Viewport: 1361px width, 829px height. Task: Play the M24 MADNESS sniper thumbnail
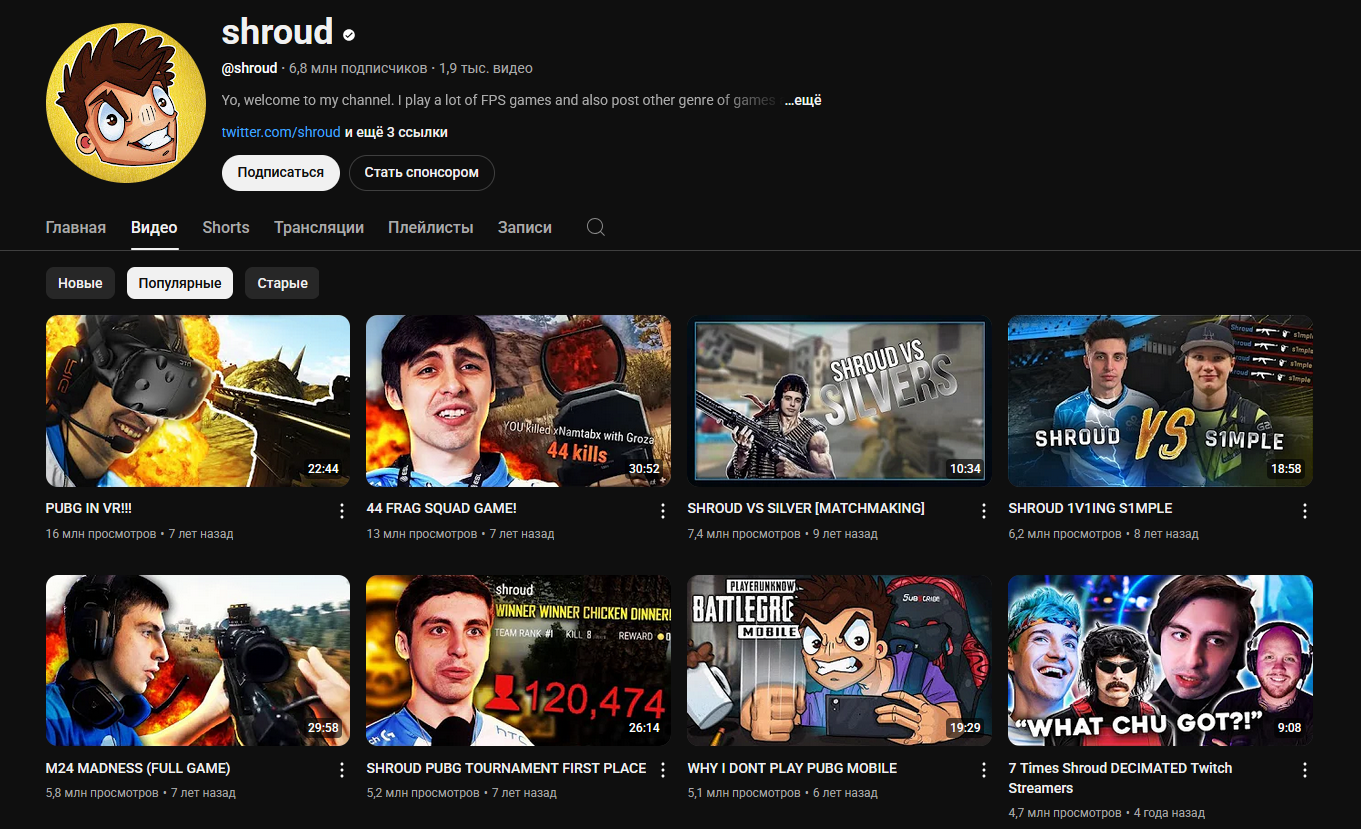[x=198, y=660]
